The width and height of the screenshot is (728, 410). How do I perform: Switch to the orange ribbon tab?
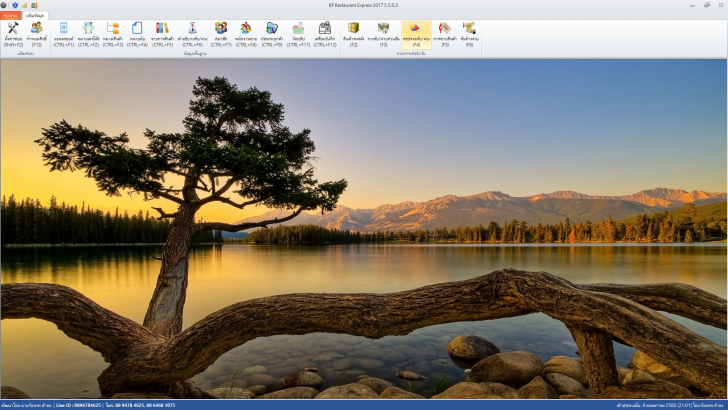pyautogui.click(x=11, y=15)
